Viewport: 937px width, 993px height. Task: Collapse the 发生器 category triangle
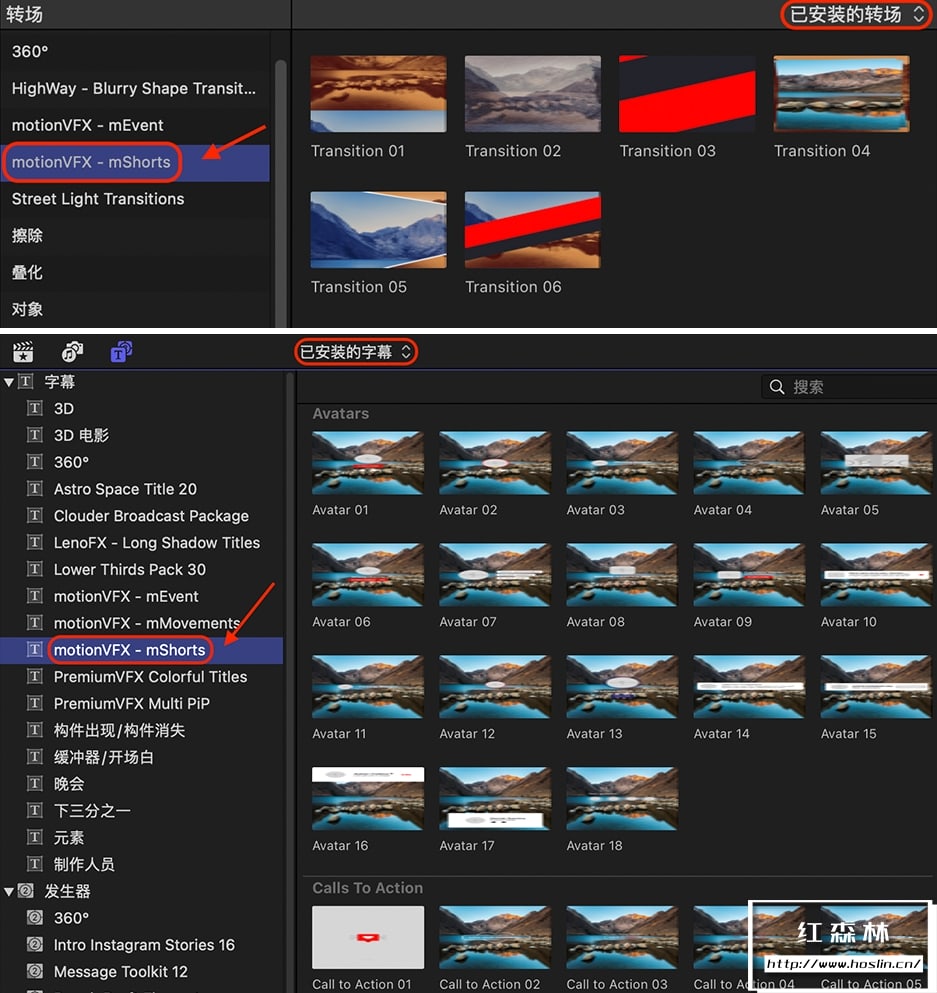(9, 892)
